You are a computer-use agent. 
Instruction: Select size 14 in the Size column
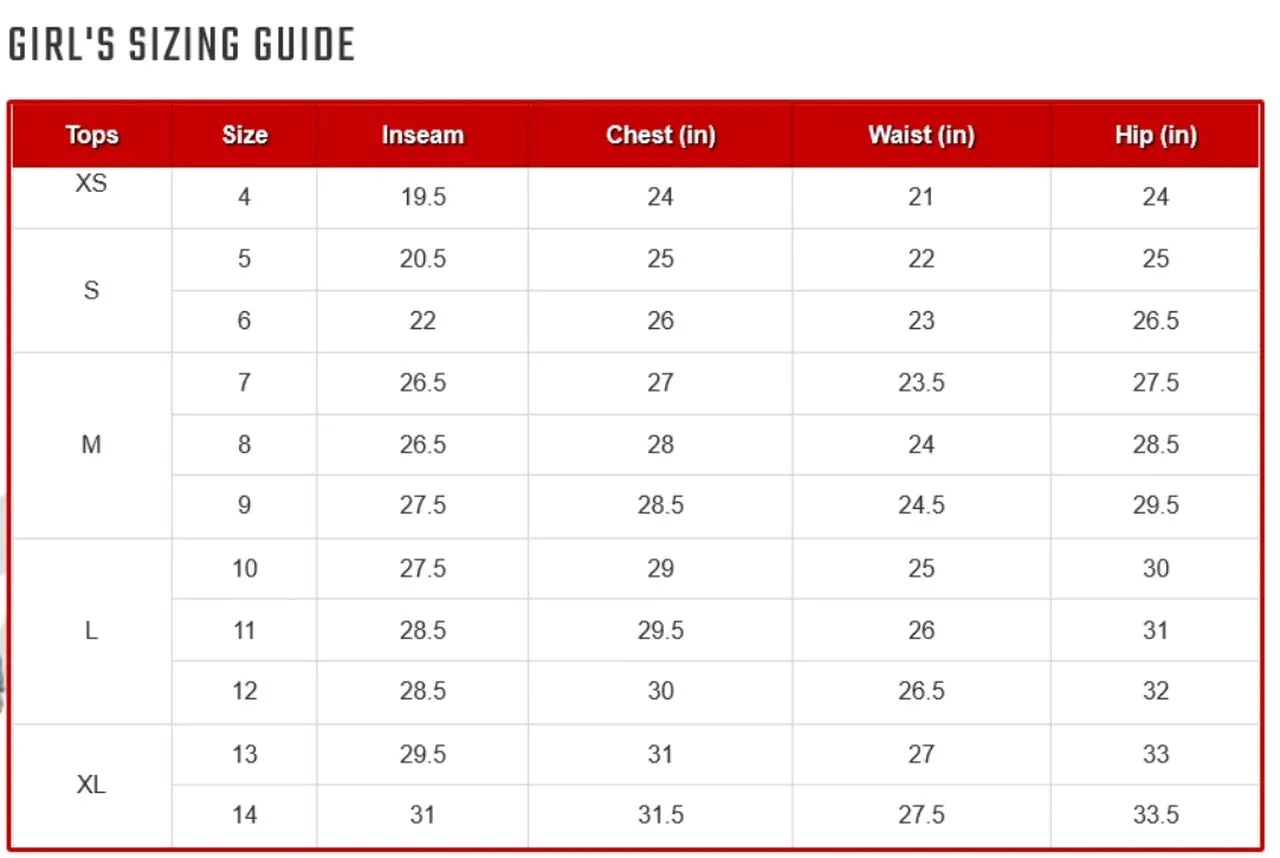(245, 815)
